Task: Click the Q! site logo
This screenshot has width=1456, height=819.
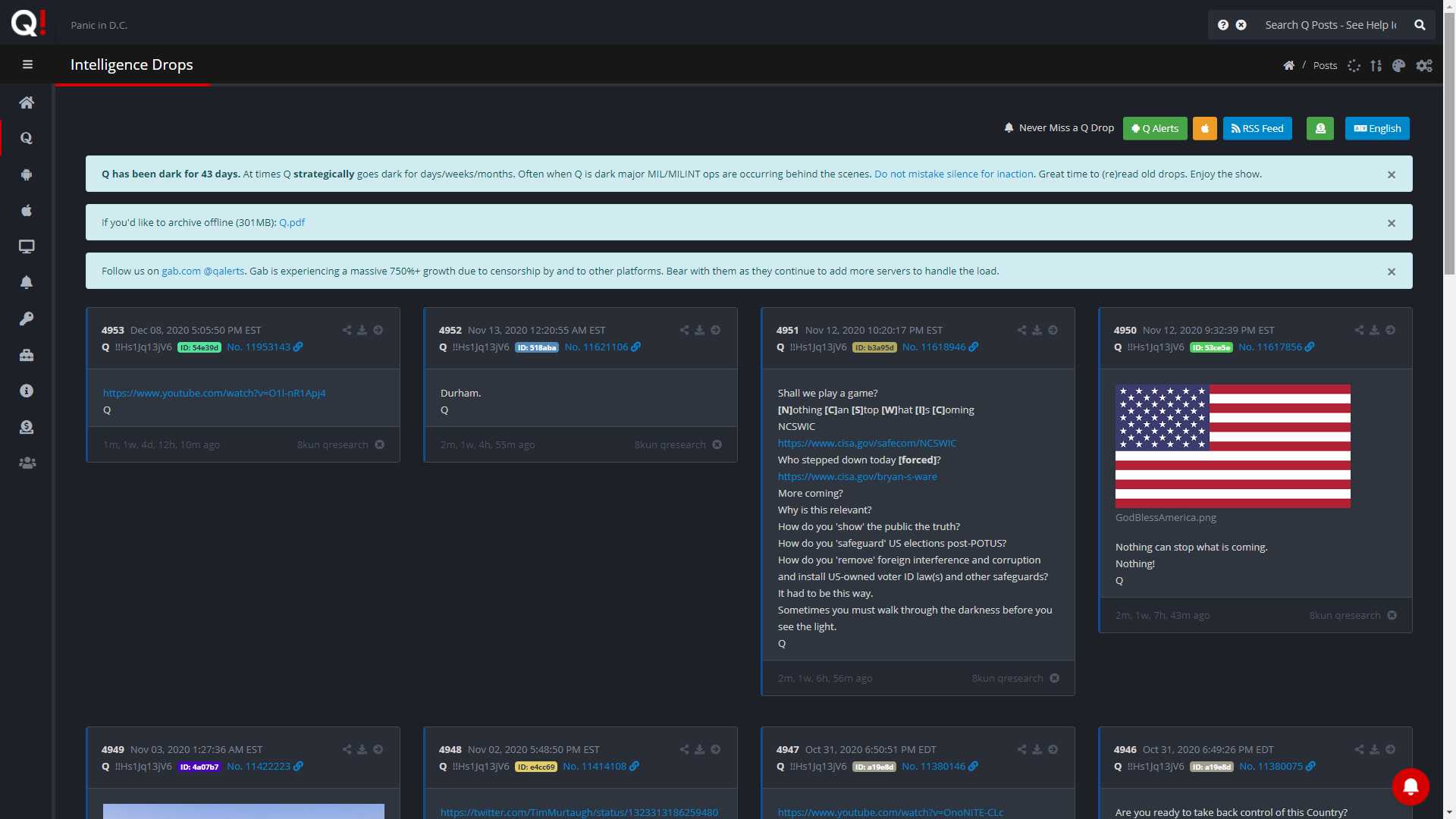Action: pos(28,23)
